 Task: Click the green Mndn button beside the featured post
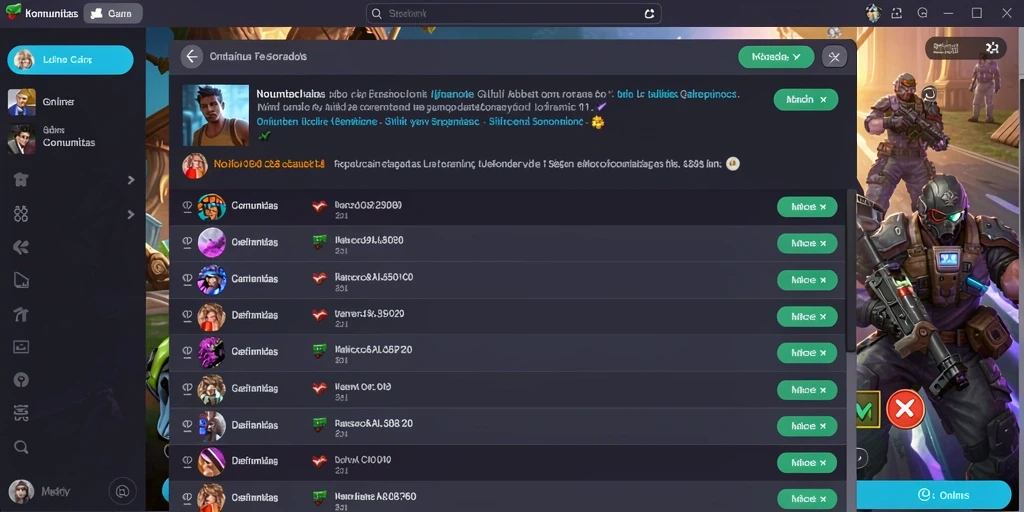[x=806, y=100]
